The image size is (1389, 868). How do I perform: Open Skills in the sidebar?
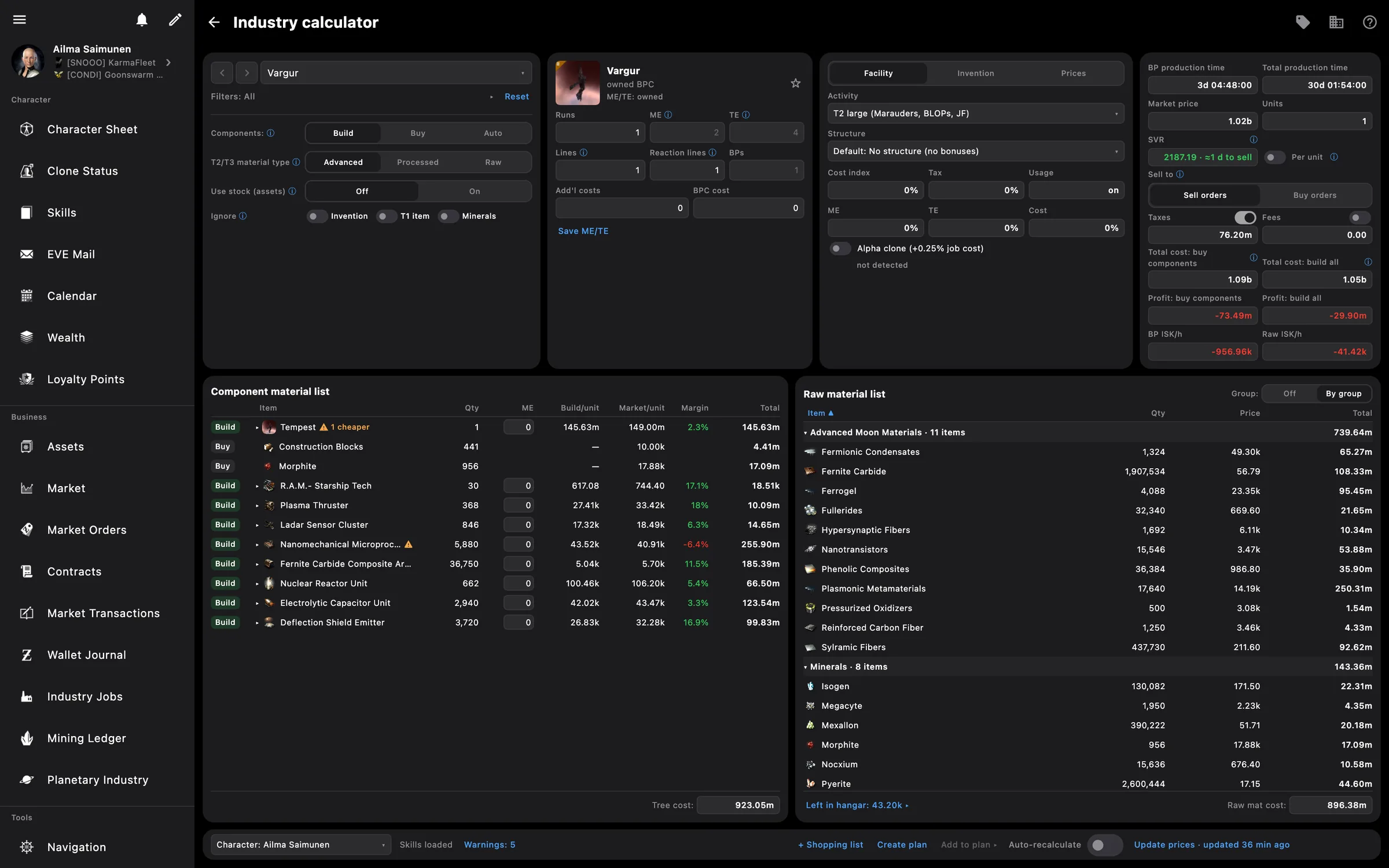[x=97, y=213]
